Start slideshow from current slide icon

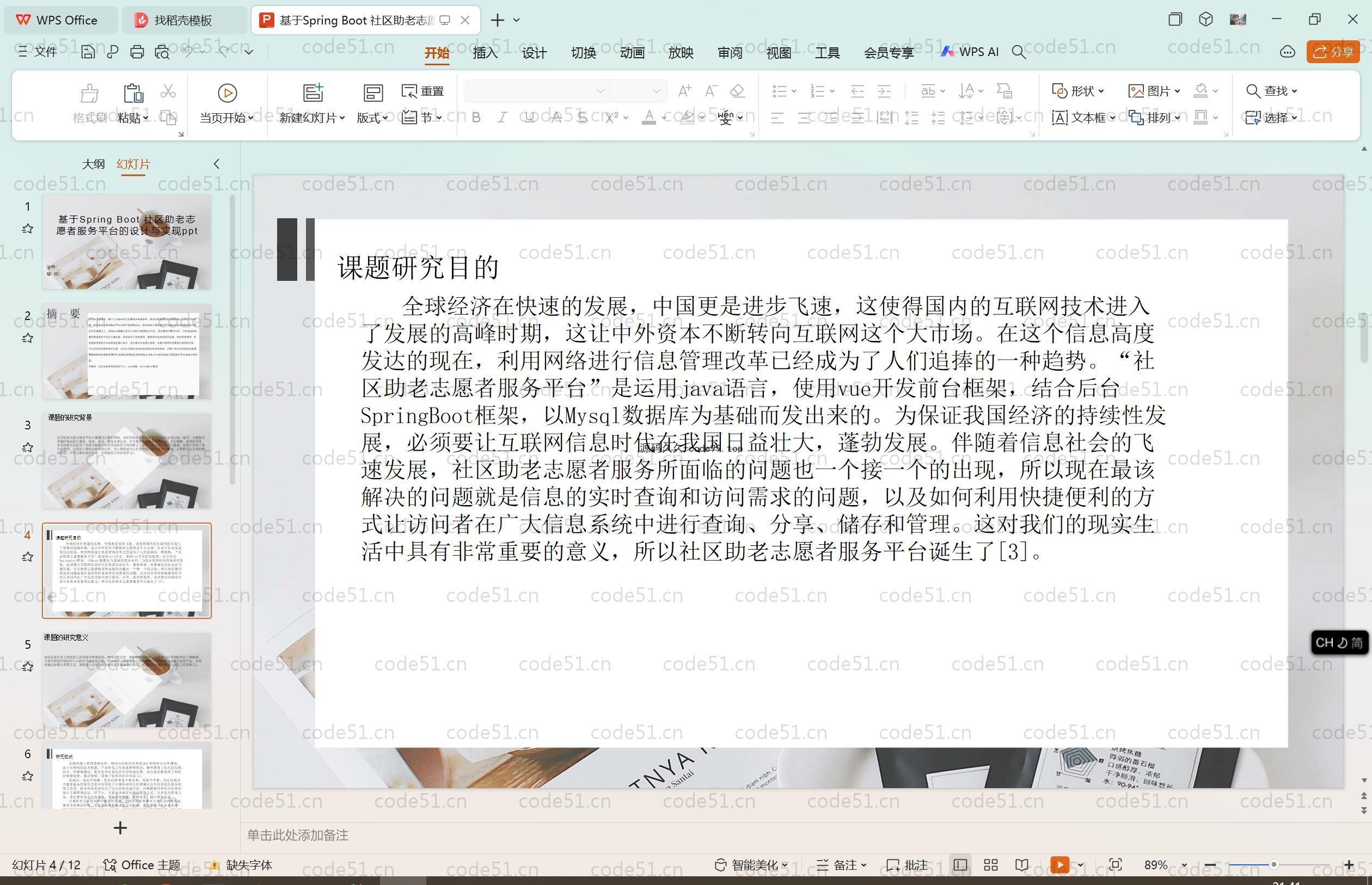pyautogui.click(x=227, y=93)
